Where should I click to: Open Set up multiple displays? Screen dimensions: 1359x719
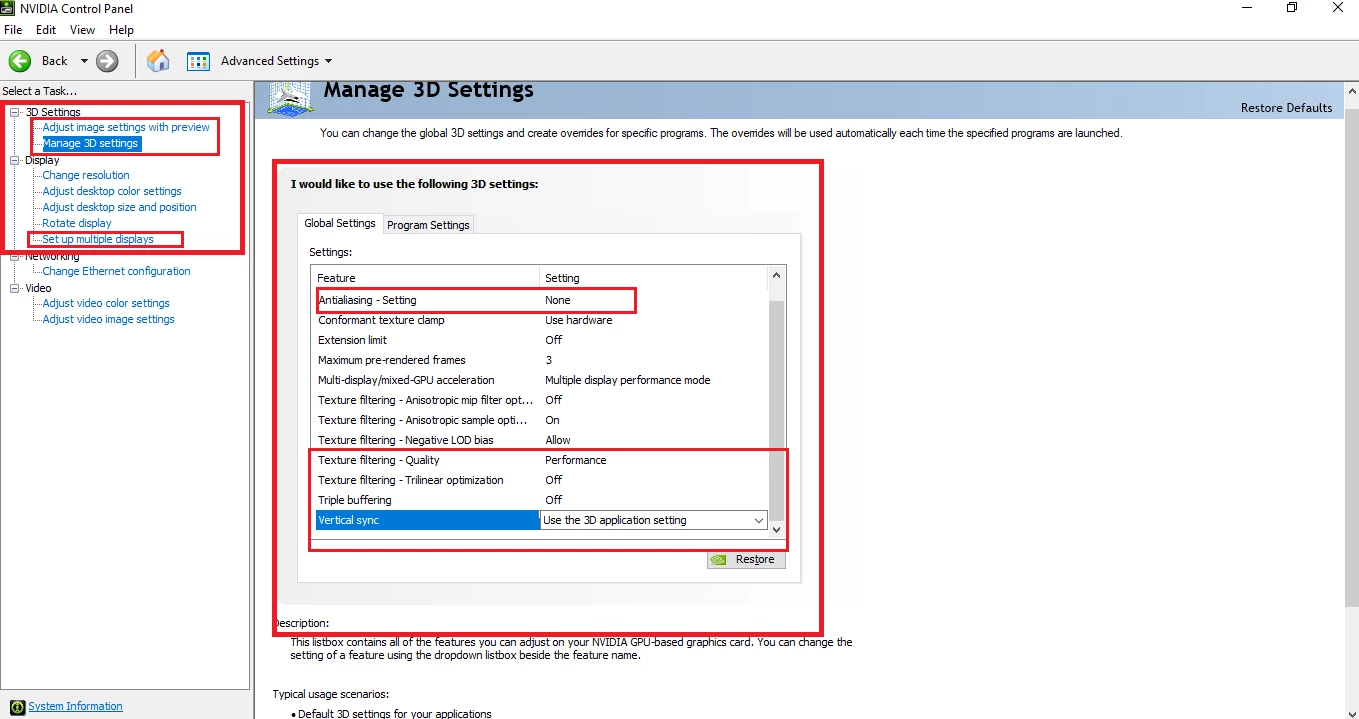(x=98, y=239)
